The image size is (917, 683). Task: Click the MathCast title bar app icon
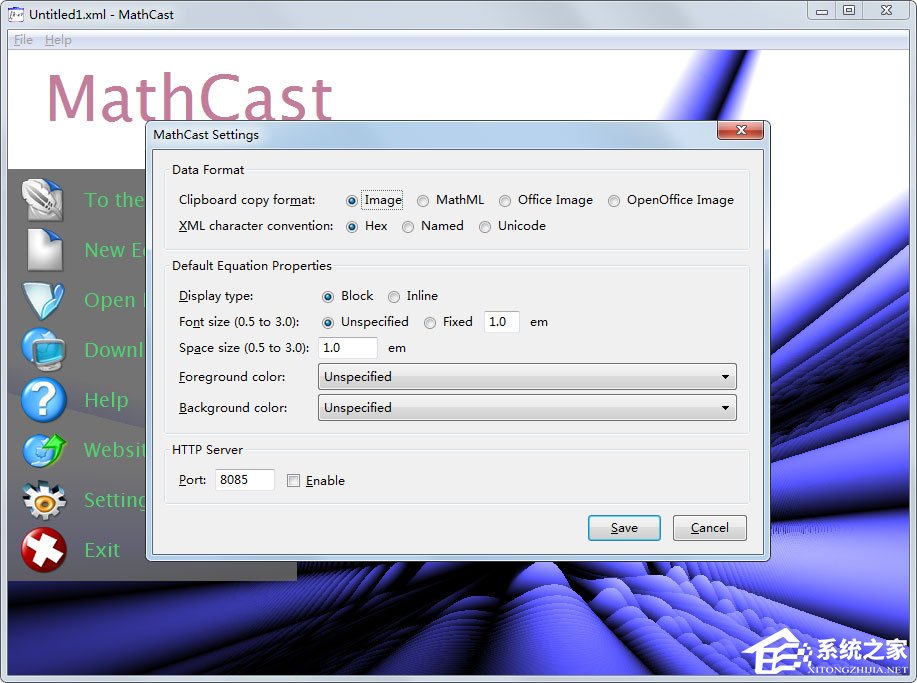tap(16, 14)
